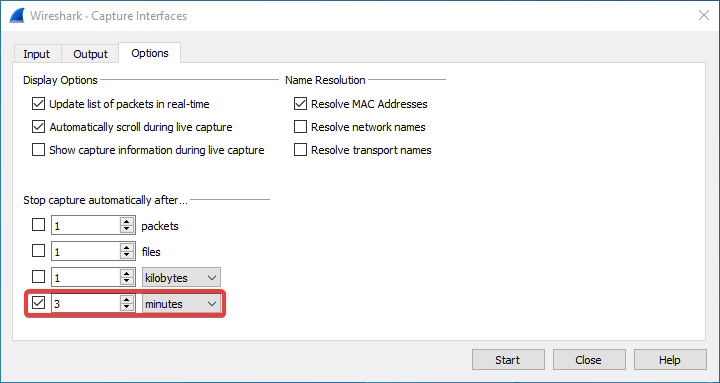Viewport: 720px width, 383px height.
Task: Decrease packets count with down arrow
Action: (127, 230)
